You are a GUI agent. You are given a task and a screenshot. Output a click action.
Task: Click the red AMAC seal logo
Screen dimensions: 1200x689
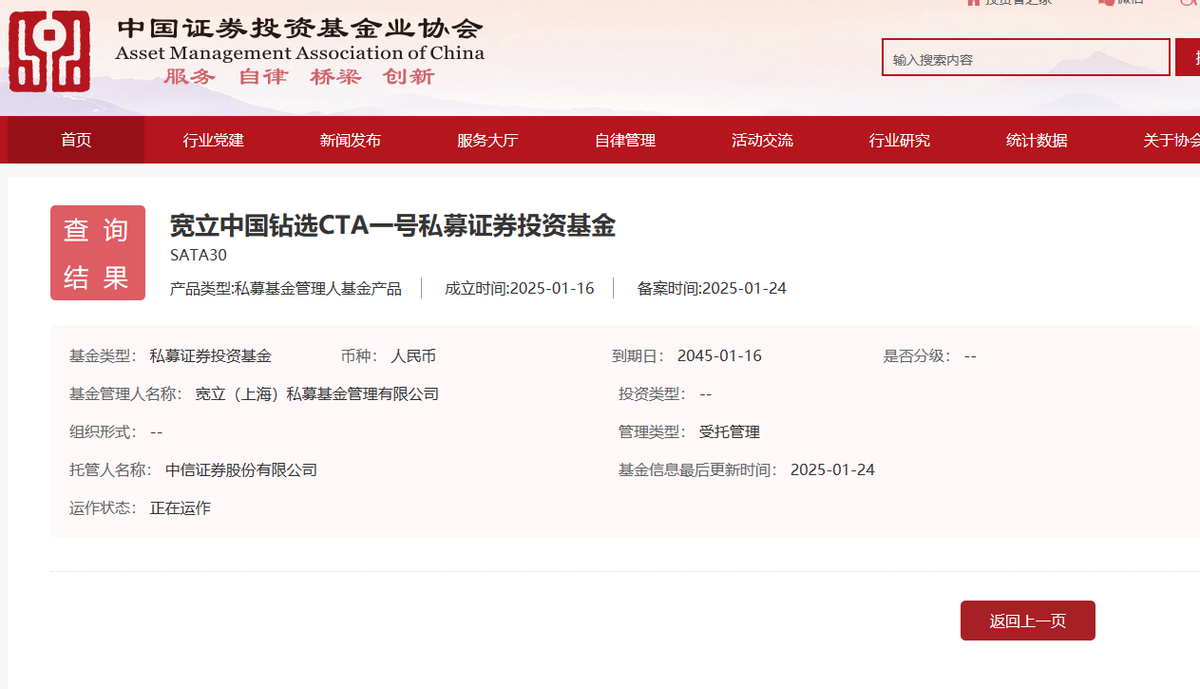(x=49, y=51)
